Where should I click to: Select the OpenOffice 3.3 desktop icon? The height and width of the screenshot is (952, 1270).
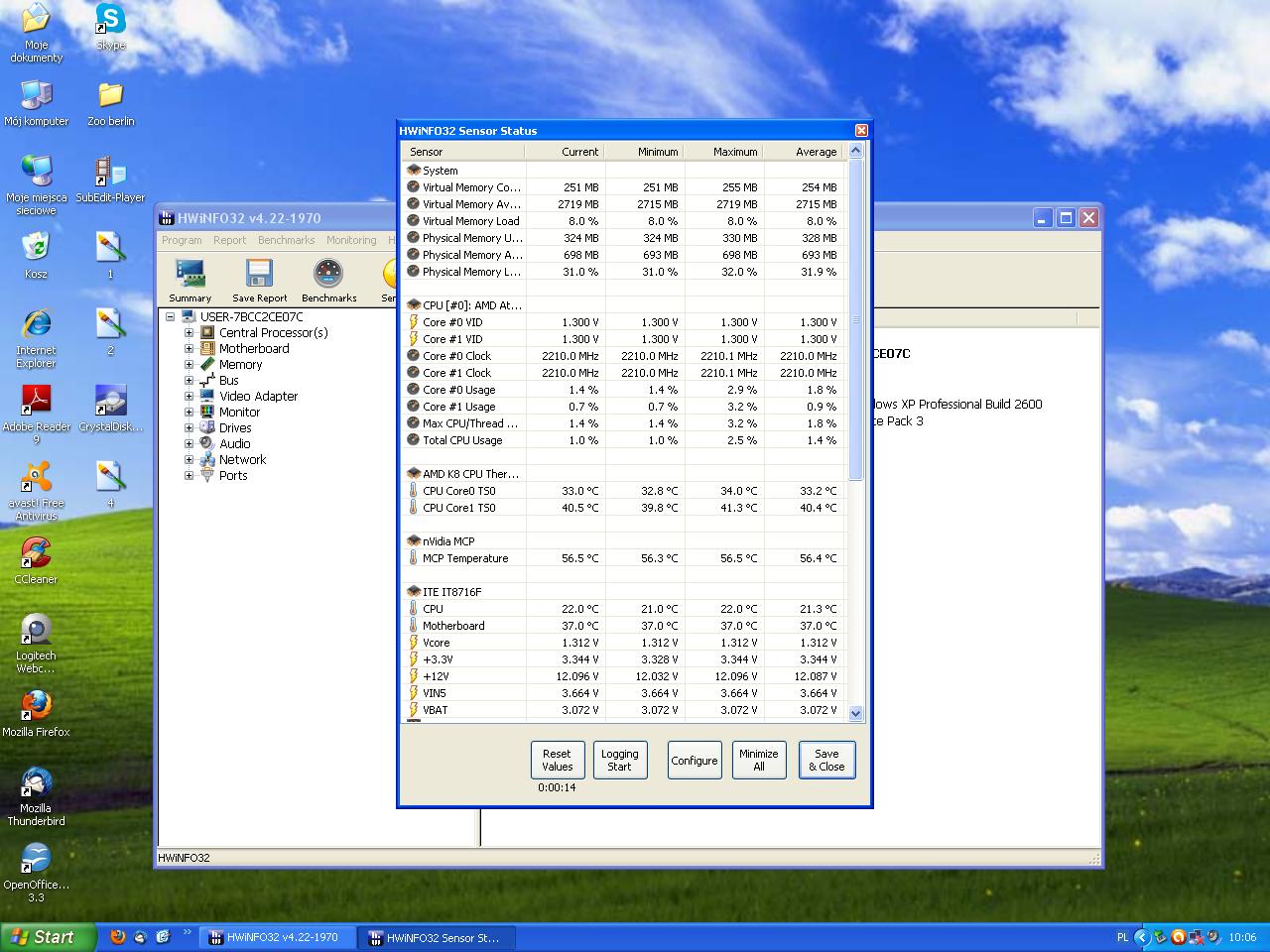click(36, 874)
